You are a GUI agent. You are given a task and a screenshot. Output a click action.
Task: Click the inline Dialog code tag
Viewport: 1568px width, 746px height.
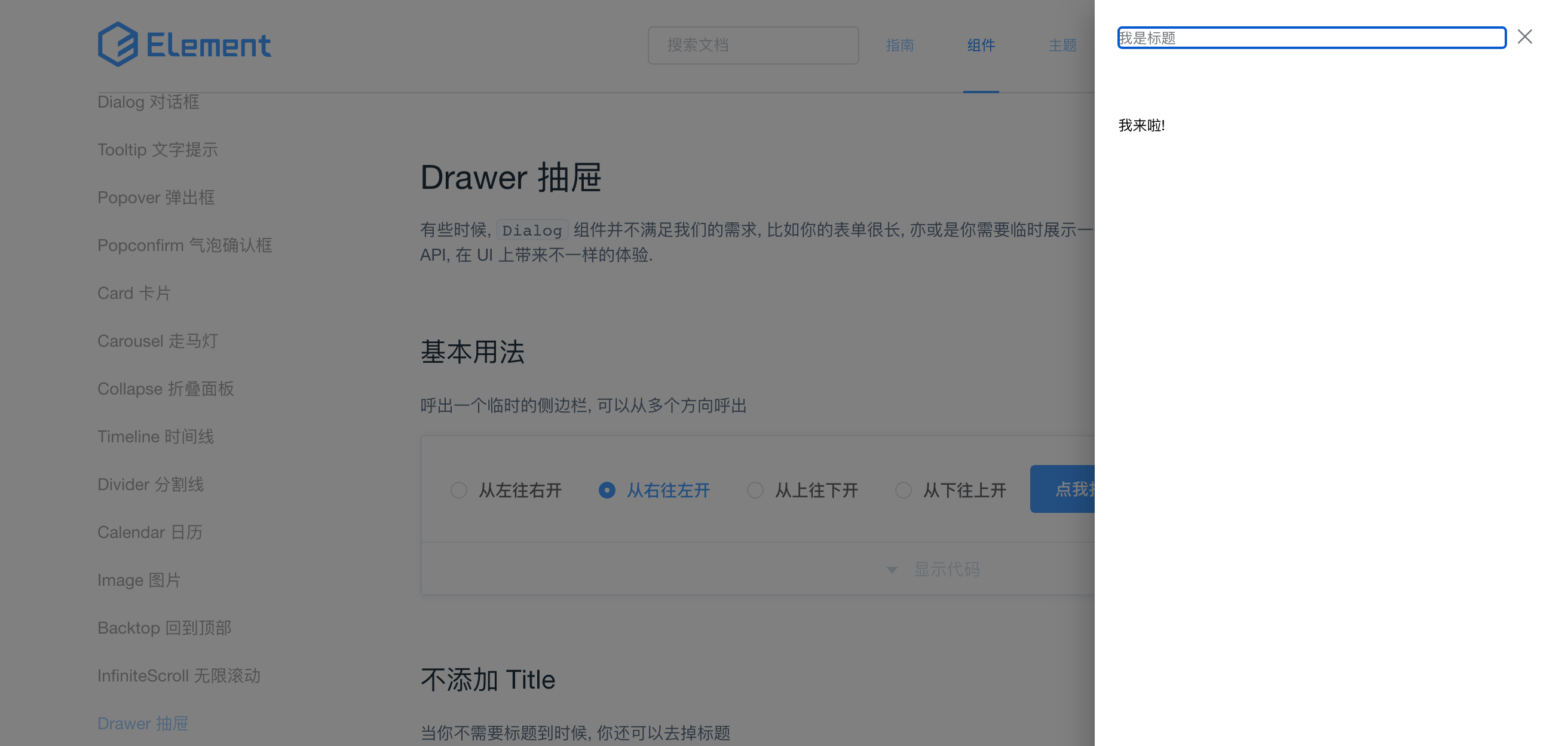pos(531,230)
